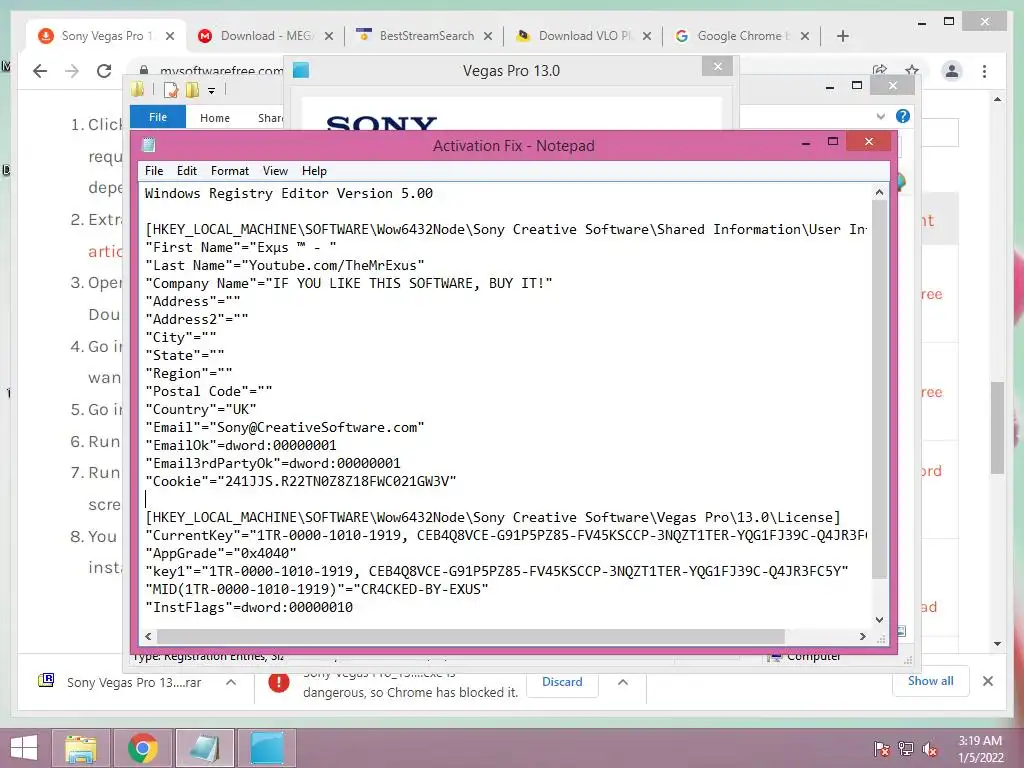Click Explorer new folder quick access icon

click(x=192, y=90)
